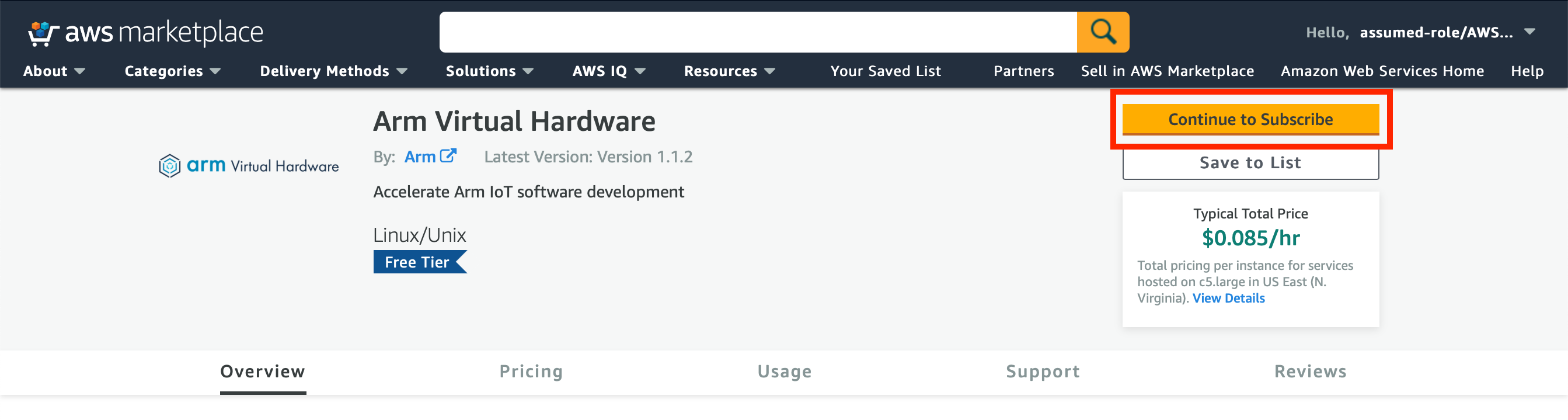Click into the marketplace search field
This screenshot has width=1568, height=420.
758,32
